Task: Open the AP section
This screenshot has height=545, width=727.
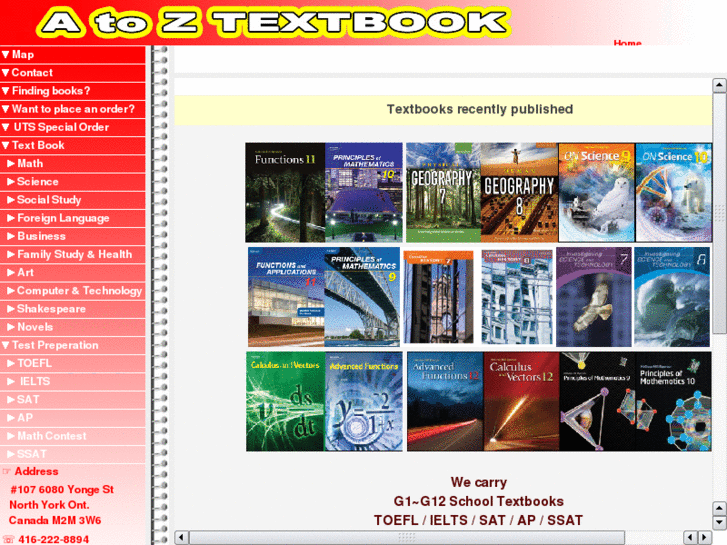Action: 73,417
